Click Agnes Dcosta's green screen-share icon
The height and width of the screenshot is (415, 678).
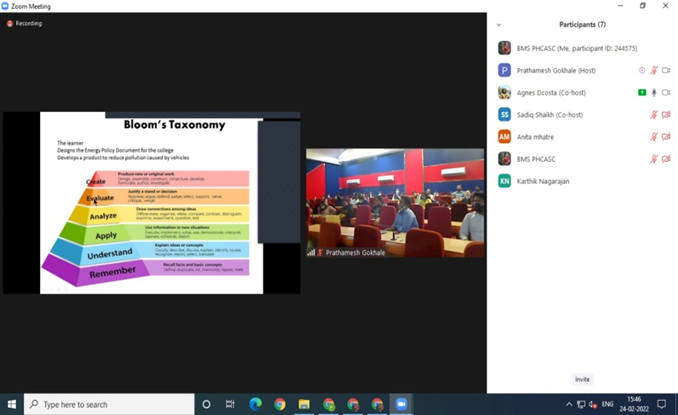pyautogui.click(x=642, y=92)
